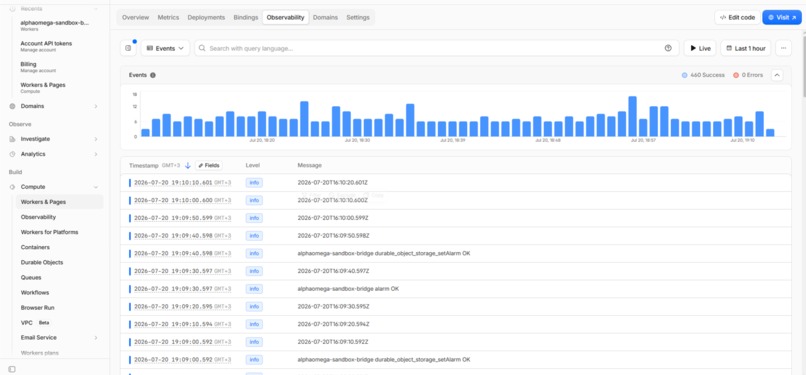Expand the Email Service chevron
This screenshot has height=375, width=806.
point(96,338)
